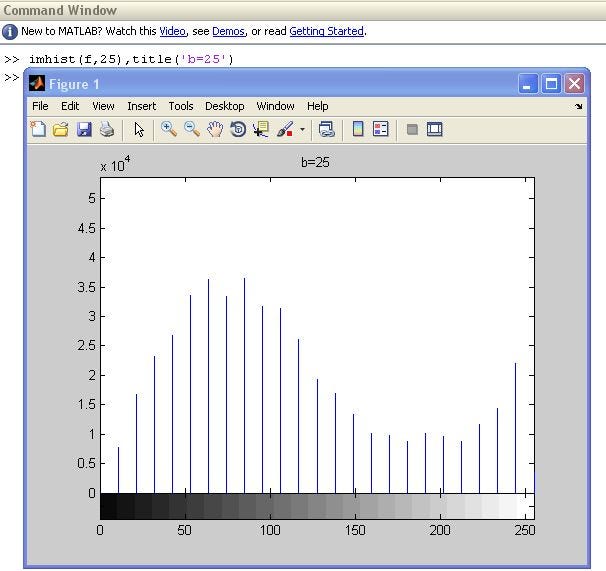Print the figure using printer icon

tap(107, 129)
